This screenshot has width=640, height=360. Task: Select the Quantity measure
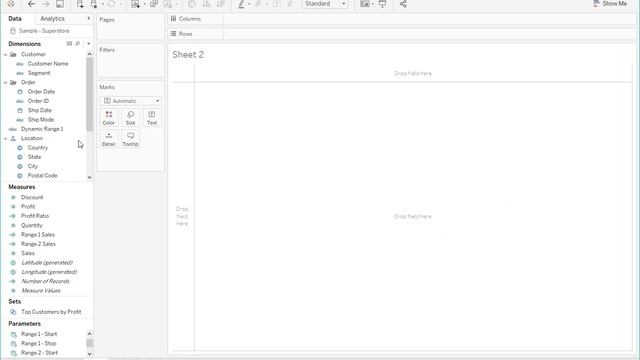pyautogui.click(x=31, y=225)
